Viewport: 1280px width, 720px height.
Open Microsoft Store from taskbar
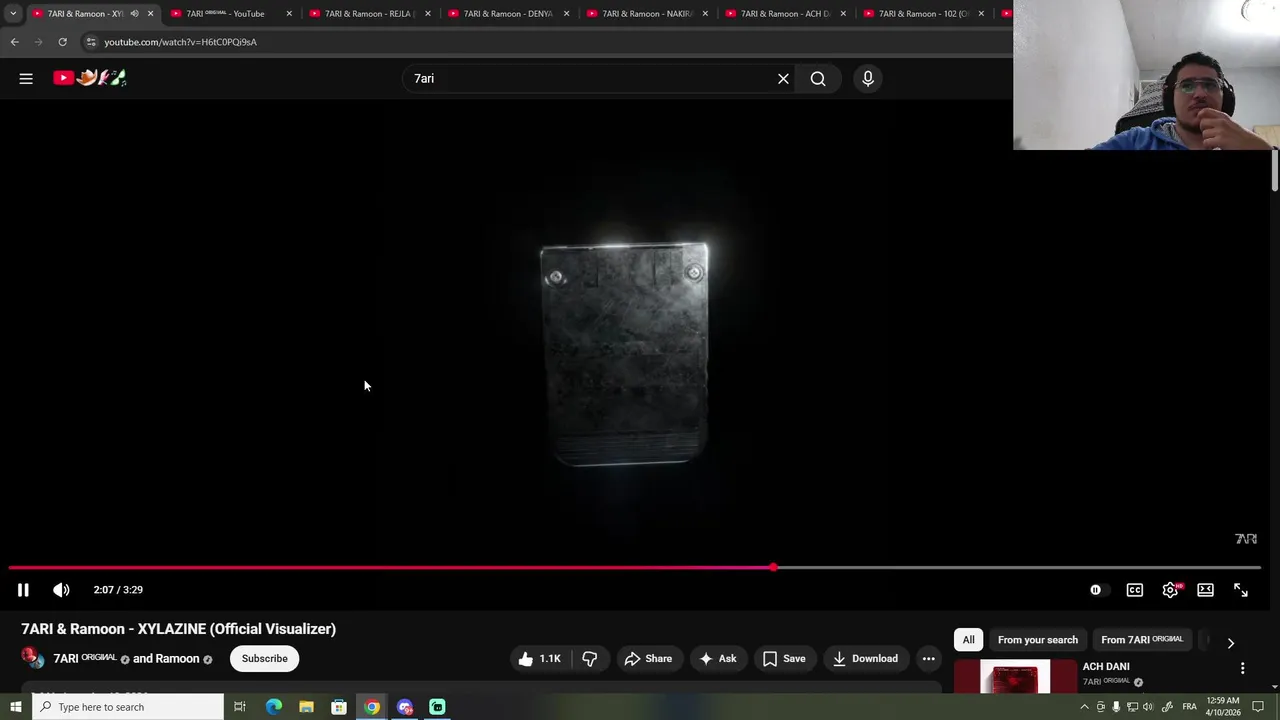click(x=339, y=707)
